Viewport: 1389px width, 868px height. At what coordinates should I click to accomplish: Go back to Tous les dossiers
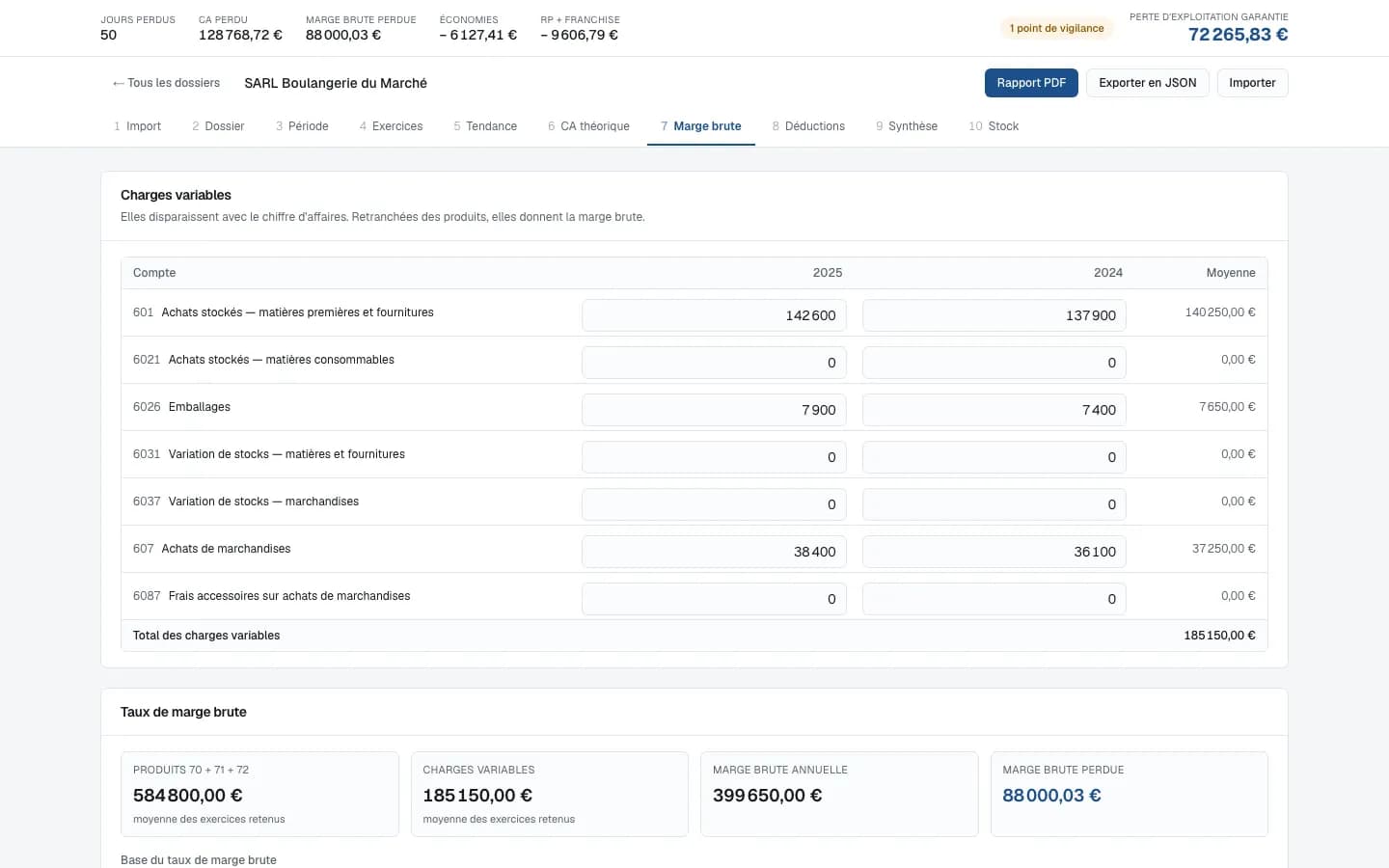click(x=166, y=83)
